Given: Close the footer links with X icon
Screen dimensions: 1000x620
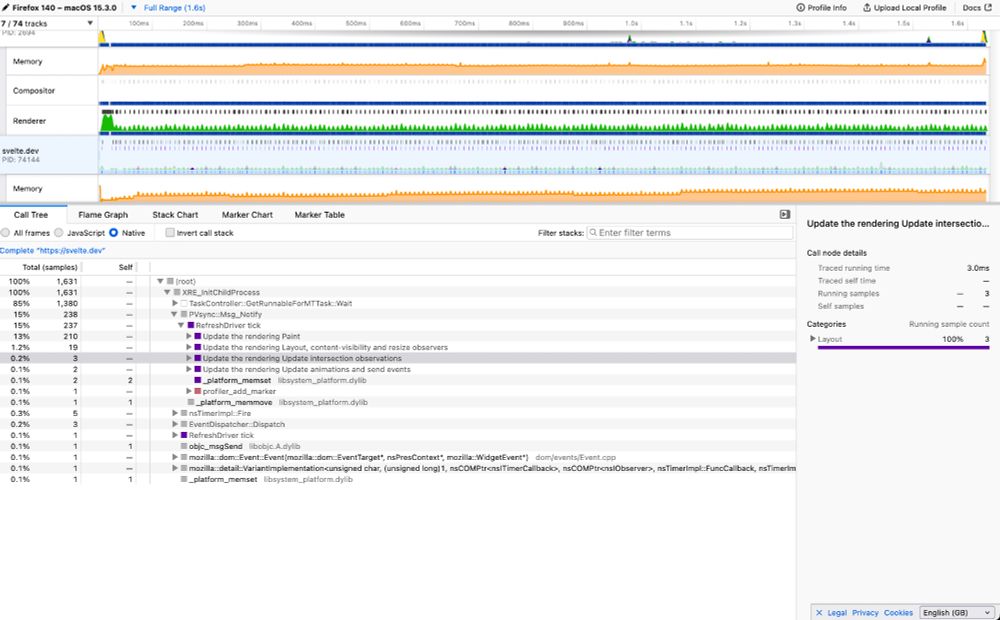Looking at the screenshot, I should (x=820, y=612).
